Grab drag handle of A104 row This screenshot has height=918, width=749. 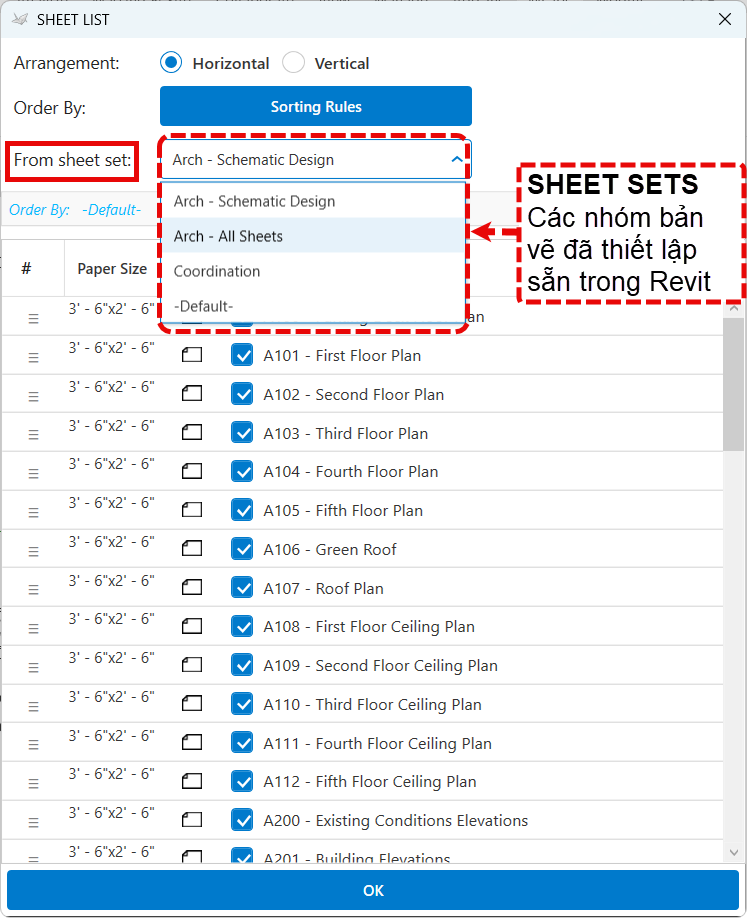click(33, 474)
